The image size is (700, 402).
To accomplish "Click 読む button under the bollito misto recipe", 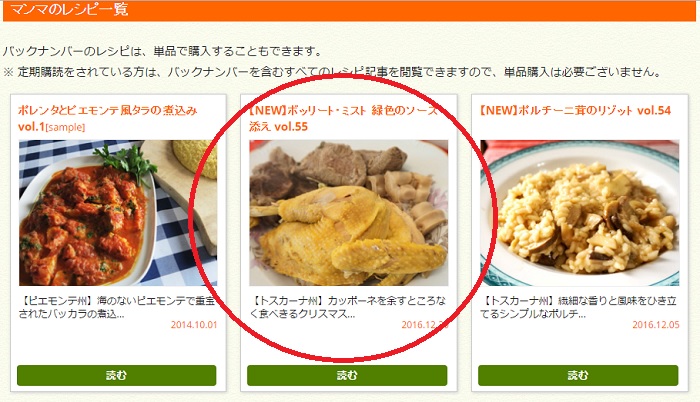I will [347, 375].
